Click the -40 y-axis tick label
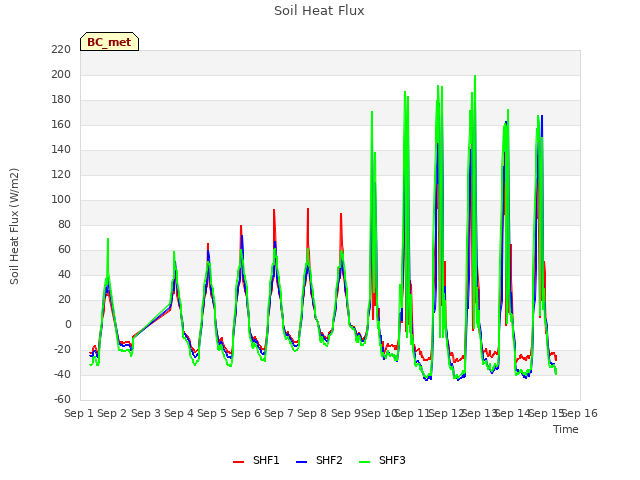The image size is (640, 480). coord(62,375)
